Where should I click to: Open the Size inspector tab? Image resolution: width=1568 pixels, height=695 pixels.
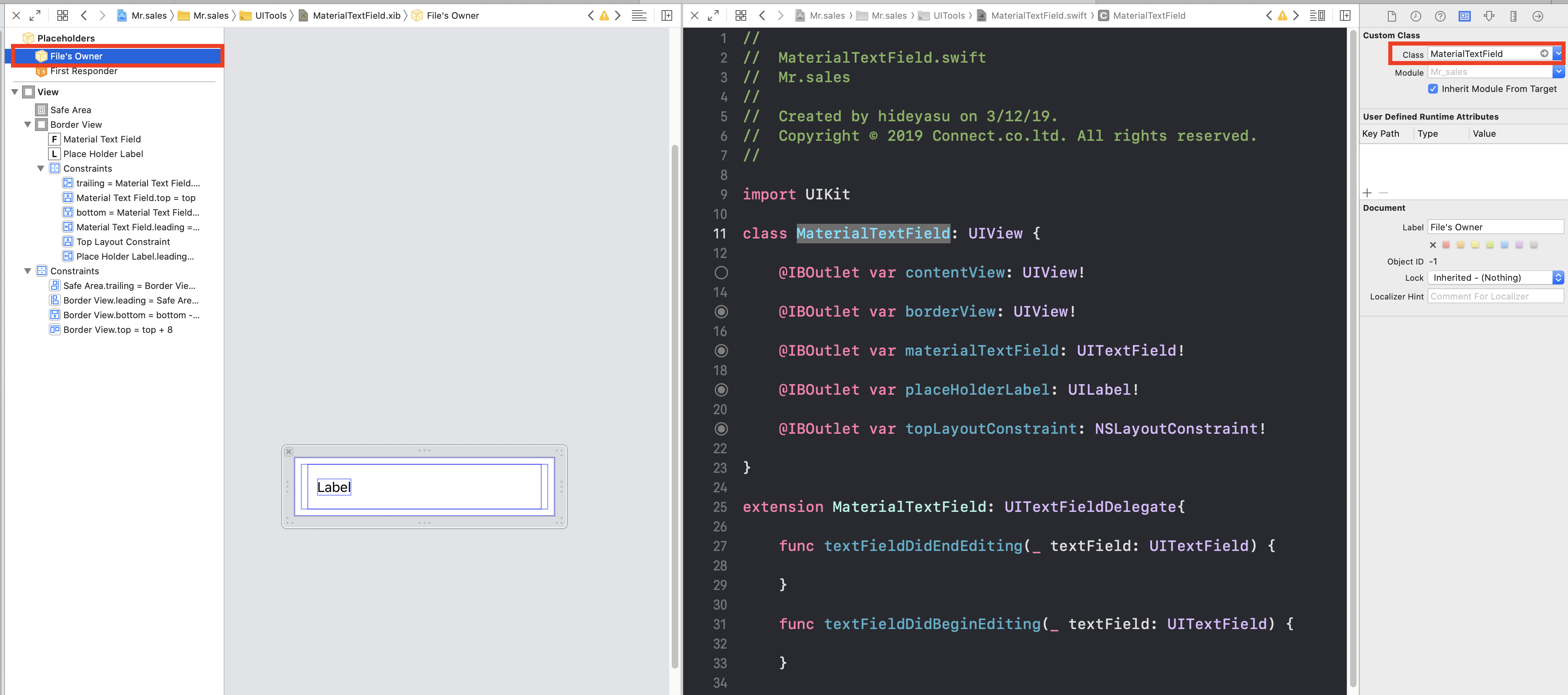(1513, 16)
